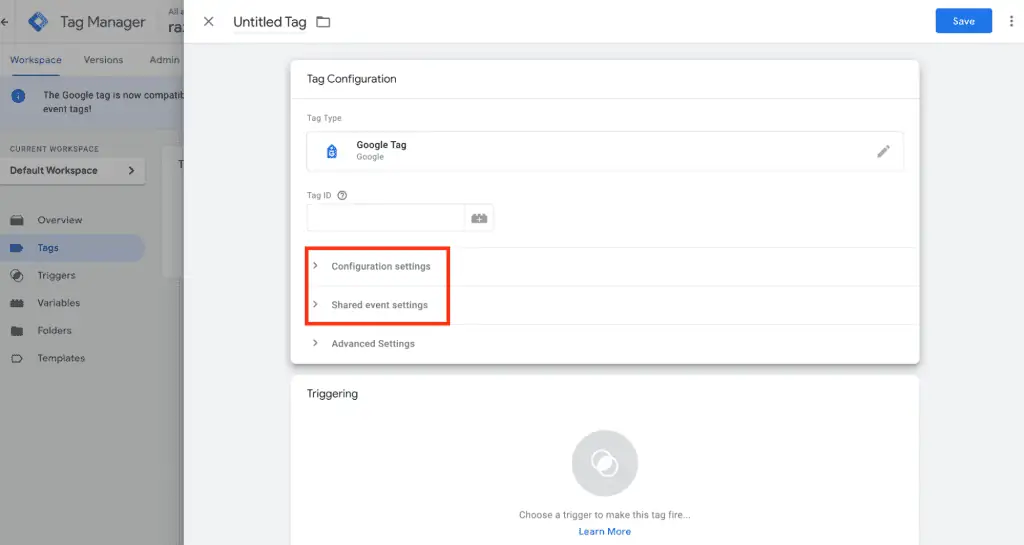
Task: Click the Google Tag type row
Action: point(605,151)
